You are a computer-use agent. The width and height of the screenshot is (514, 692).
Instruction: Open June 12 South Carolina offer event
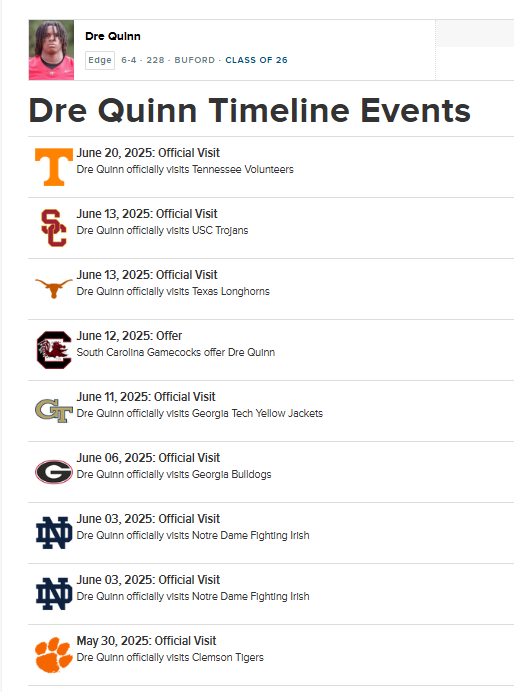tap(271, 350)
